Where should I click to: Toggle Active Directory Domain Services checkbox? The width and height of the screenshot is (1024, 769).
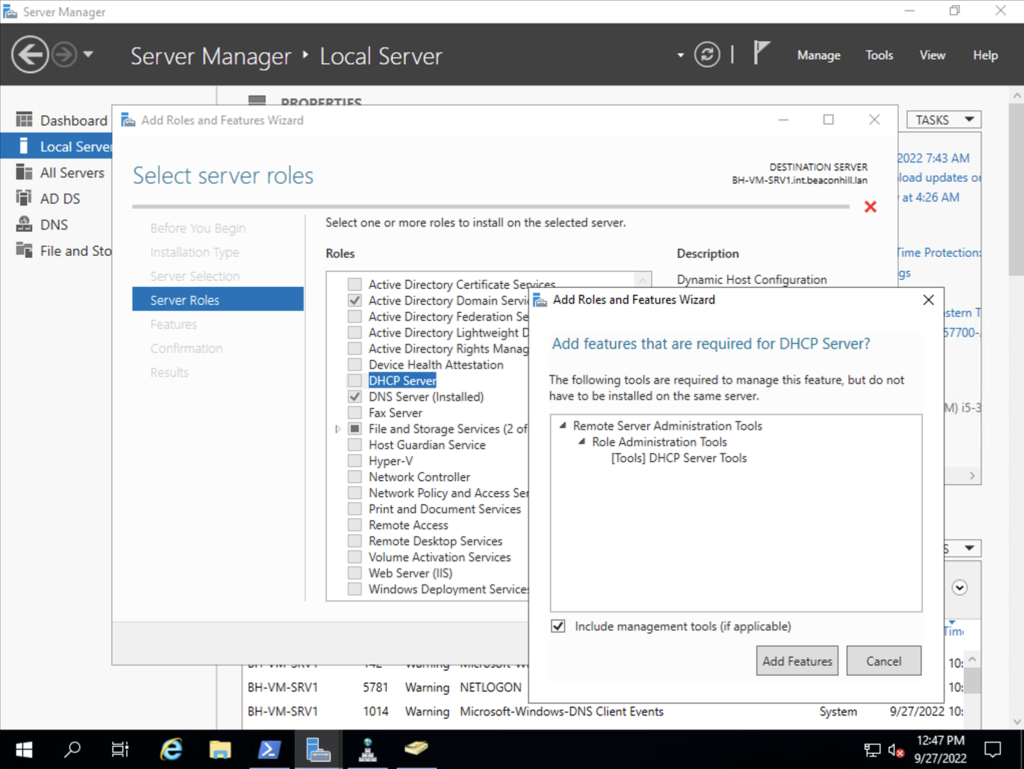click(355, 300)
